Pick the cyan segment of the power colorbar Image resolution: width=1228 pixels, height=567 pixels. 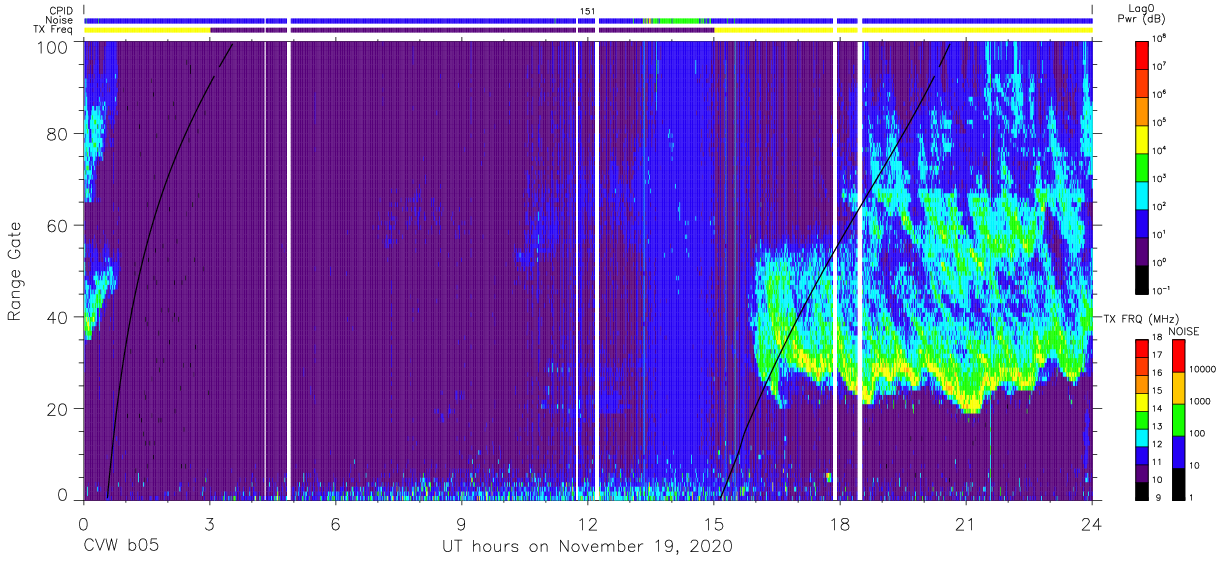tap(1144, 194)
